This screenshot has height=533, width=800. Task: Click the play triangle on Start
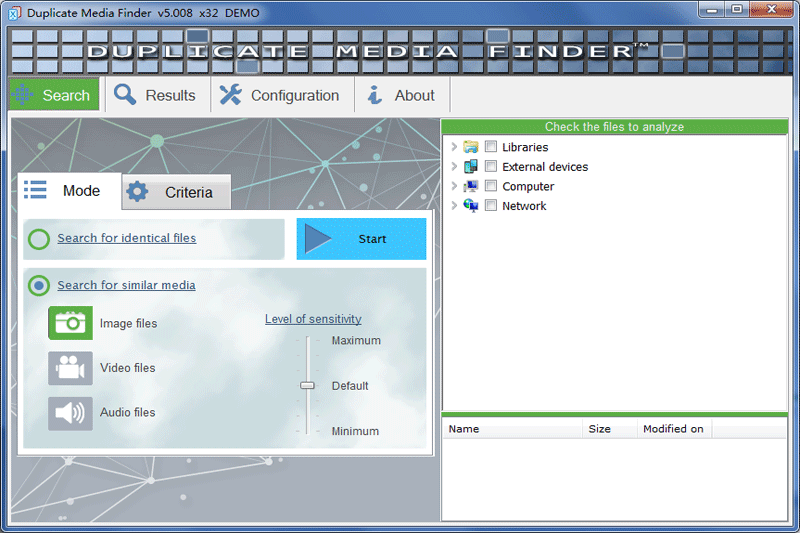[318, 239]
